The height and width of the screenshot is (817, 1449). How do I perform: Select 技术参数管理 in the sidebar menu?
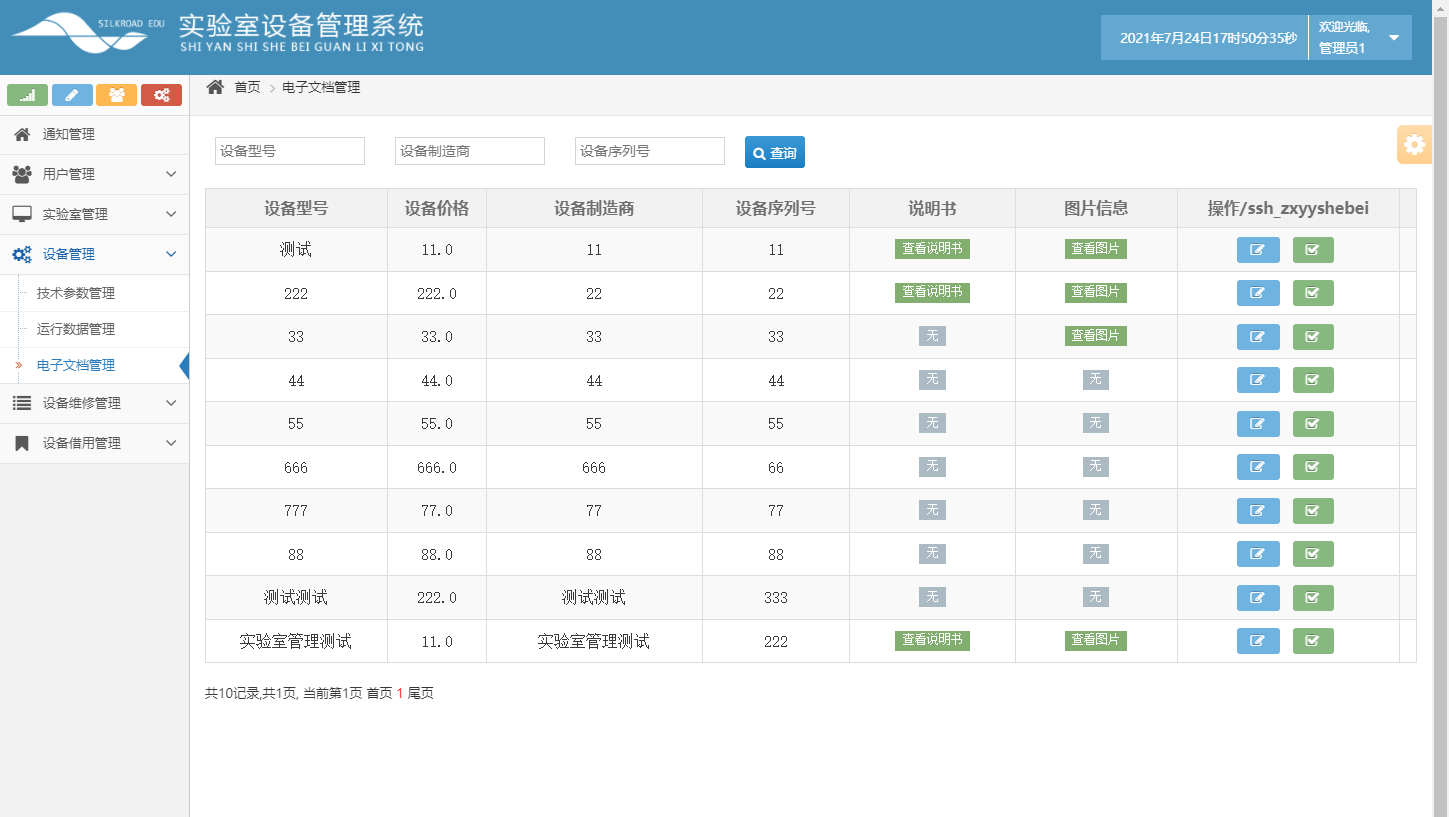click(76, 293)
